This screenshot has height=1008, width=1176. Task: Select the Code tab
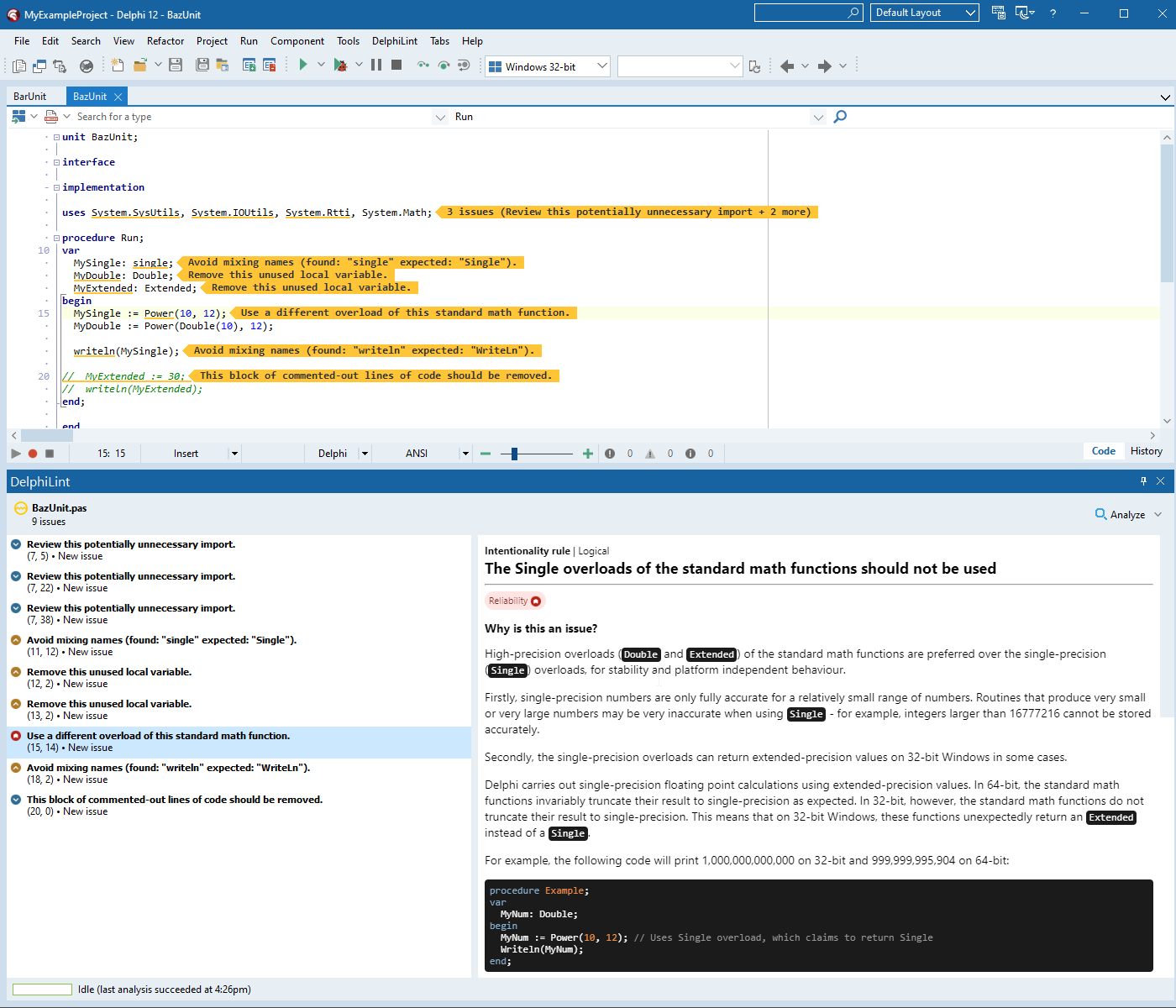1104,452
